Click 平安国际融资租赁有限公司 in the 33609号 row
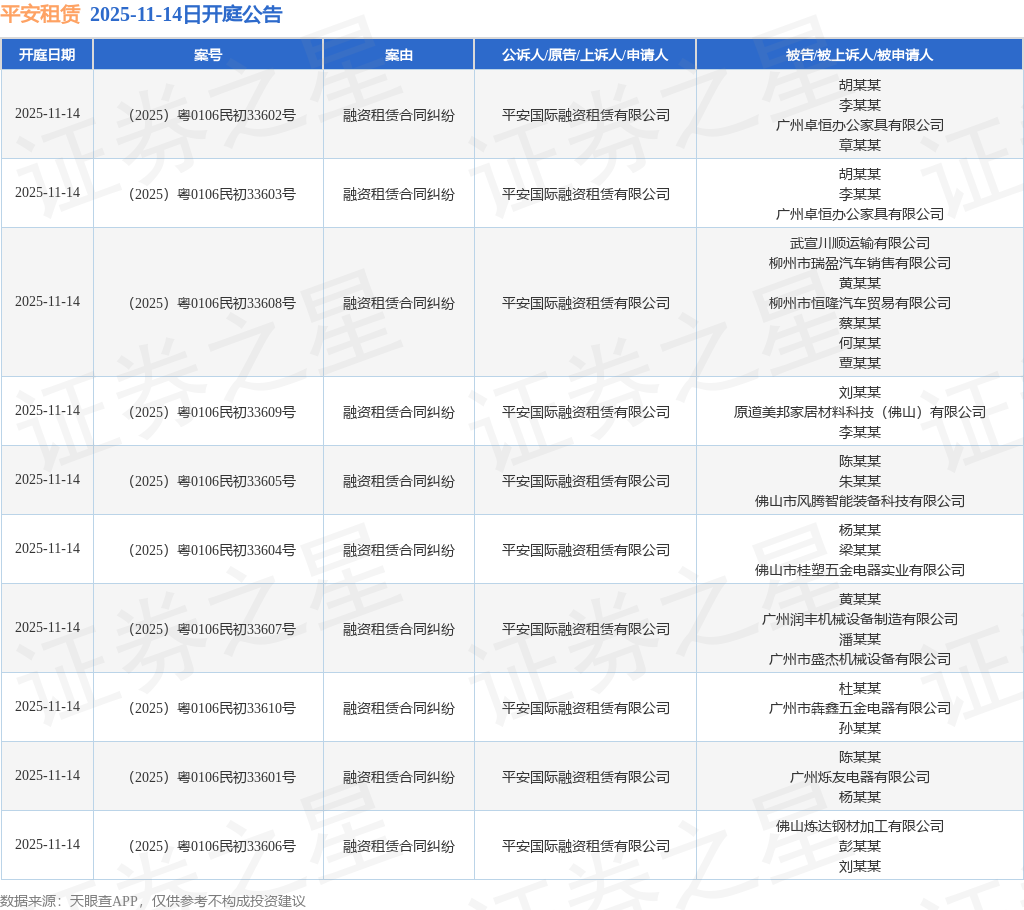The width and height of the screenshot is (1024, 910). [586, 413]
